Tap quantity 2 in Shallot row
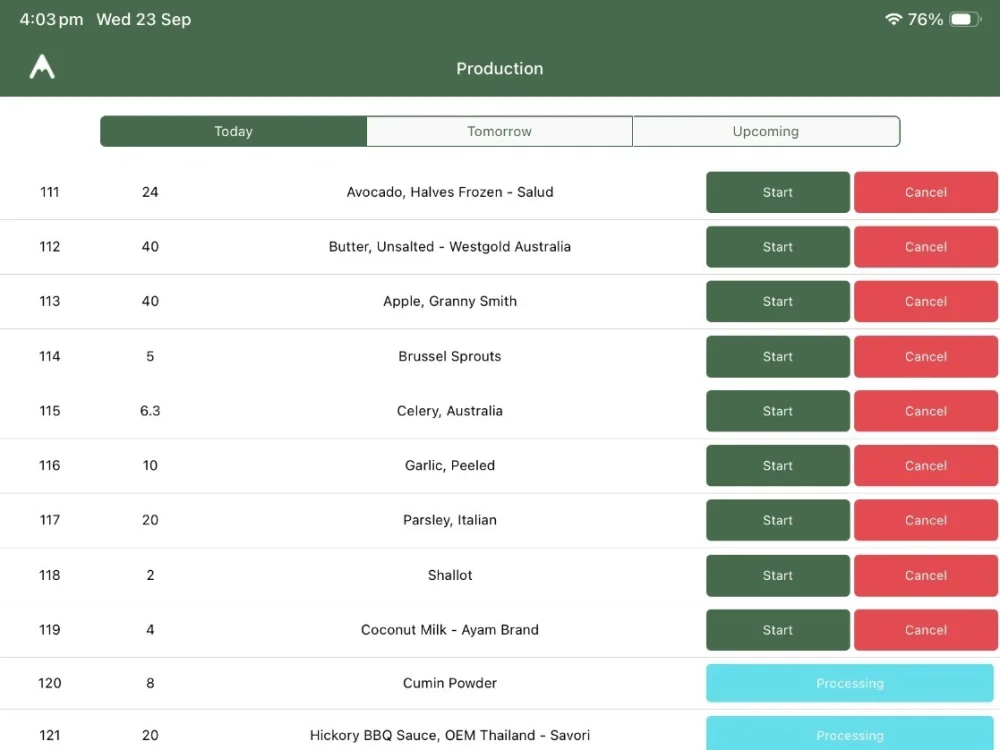The width and height of the screenshot is (1000, 750). click(x=150, y=575)
